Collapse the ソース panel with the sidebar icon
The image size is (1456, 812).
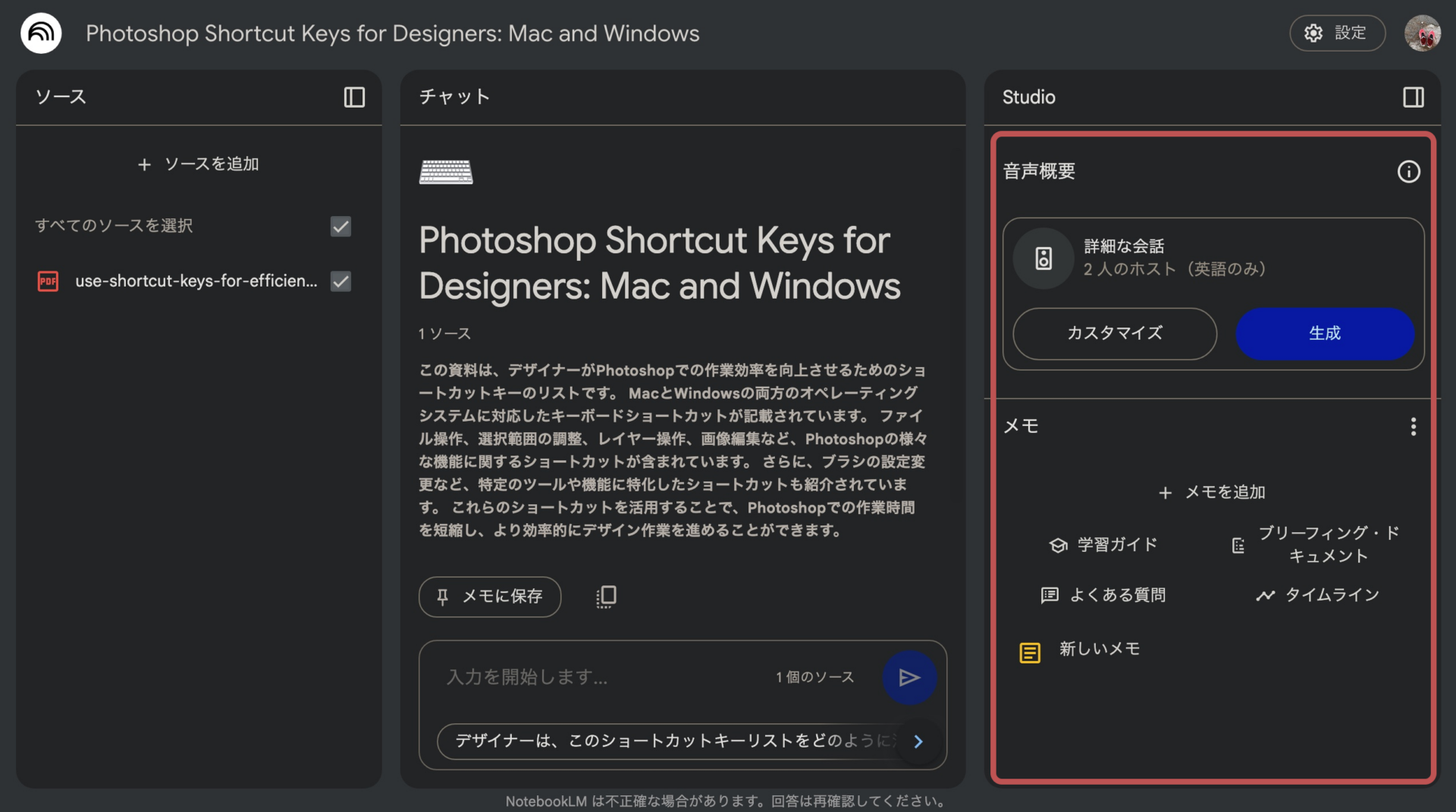pyautogui.click(x=354, y=97)
